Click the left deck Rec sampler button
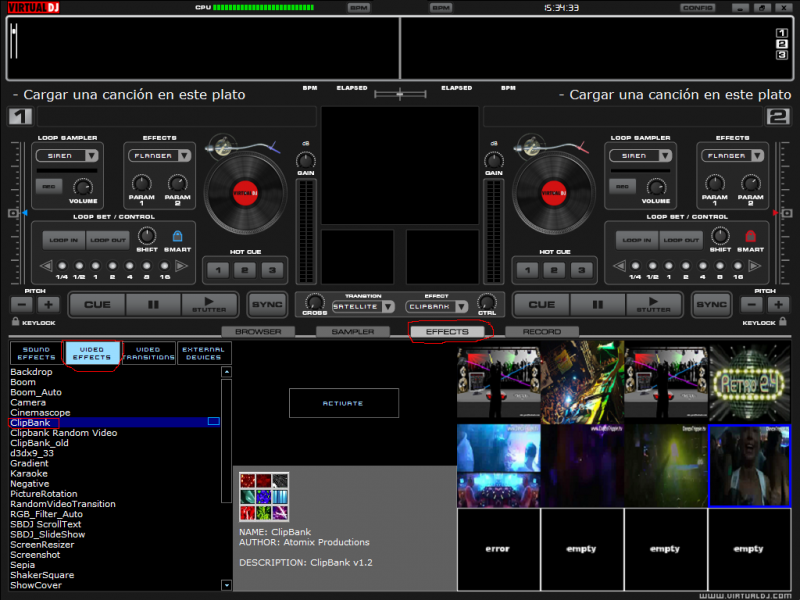This screenshot has width=800, height=600. pyautogui.click(x=47, y=186)
